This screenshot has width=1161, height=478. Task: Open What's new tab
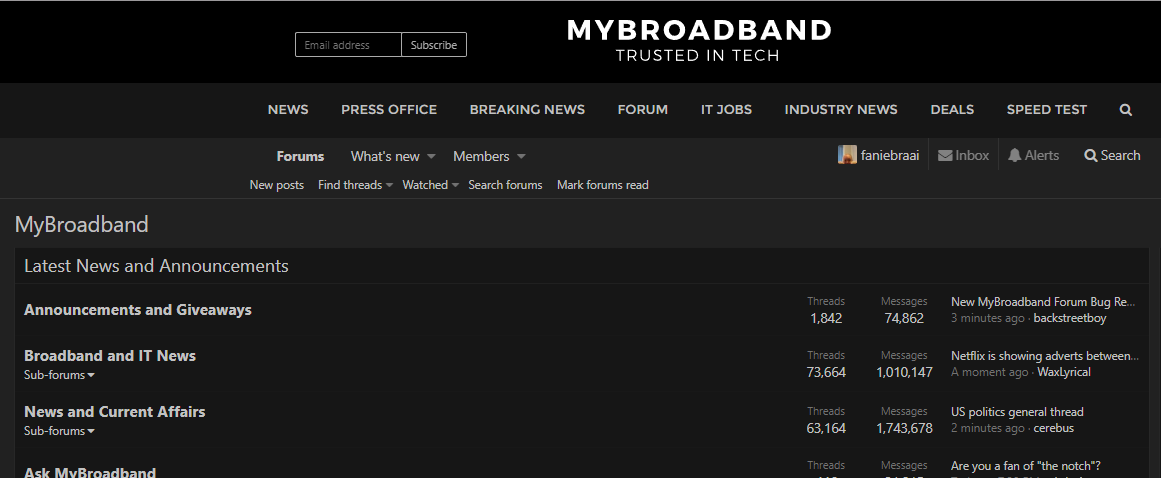click(x=385, y=156)
